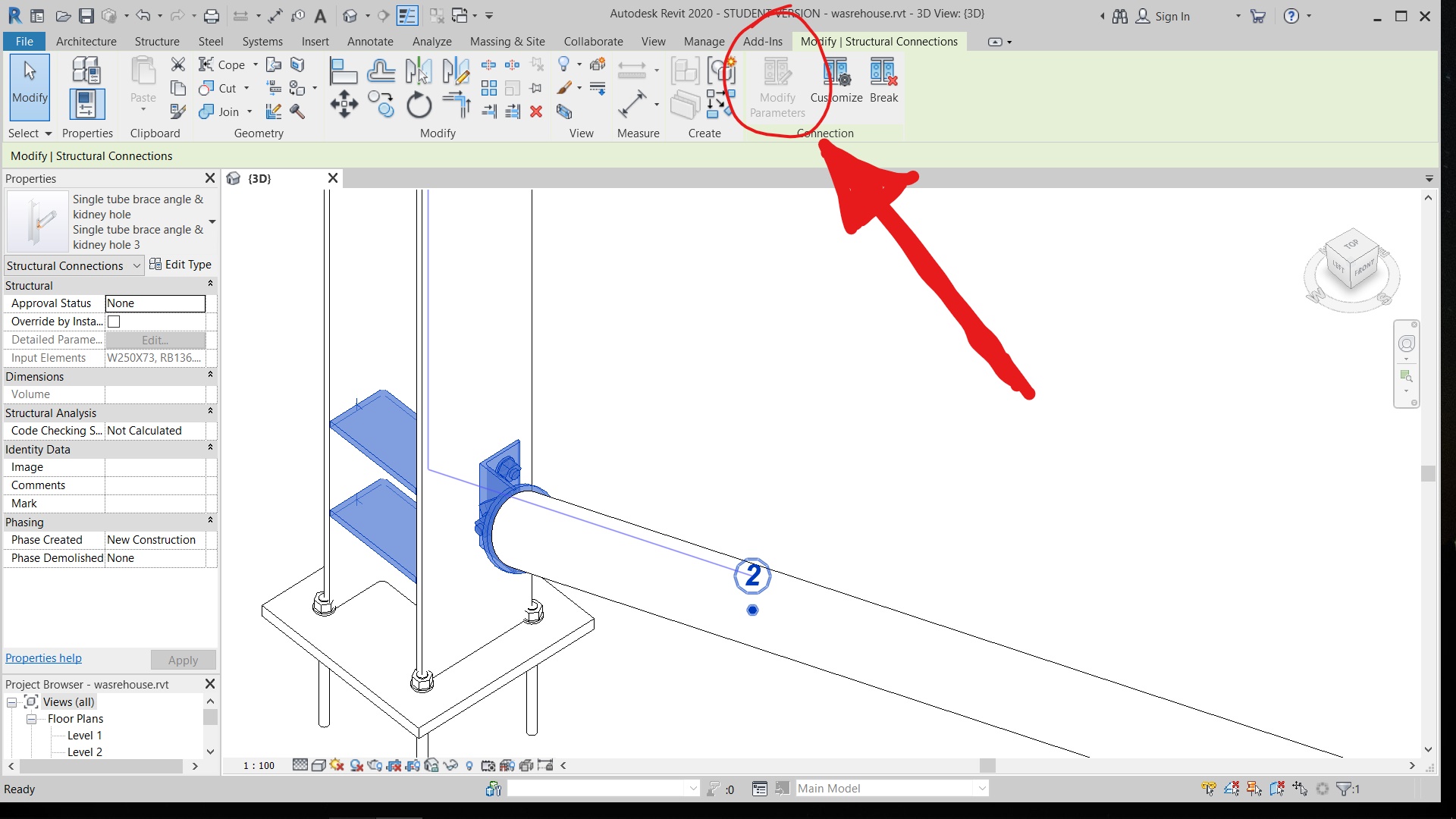This screenshot has width=1456, height=819.
Task: Click the red Delete icon in Modify panel
Action: (537, 111)
